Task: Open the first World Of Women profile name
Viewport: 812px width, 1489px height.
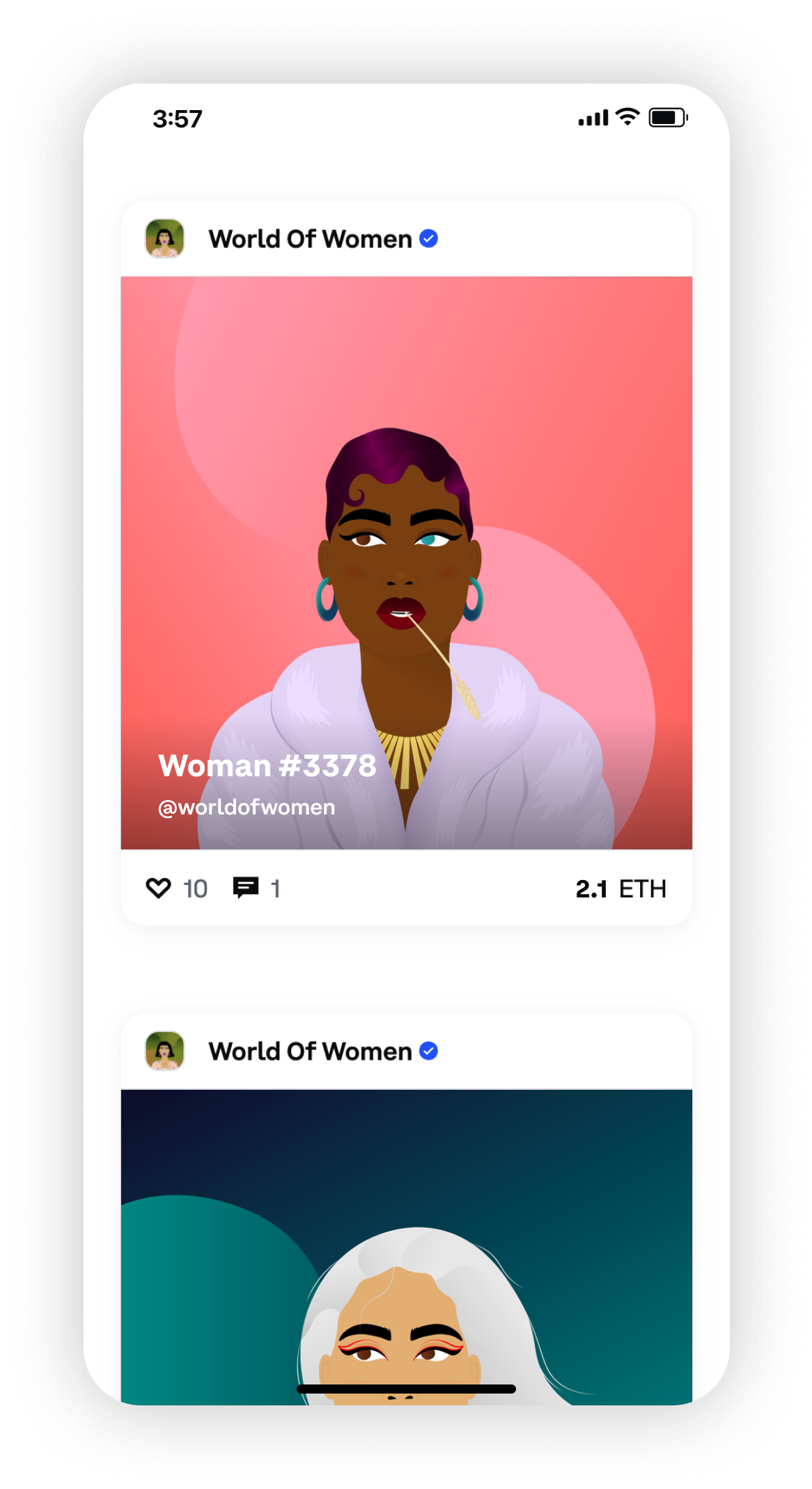Action: click(x=311, y=239)
